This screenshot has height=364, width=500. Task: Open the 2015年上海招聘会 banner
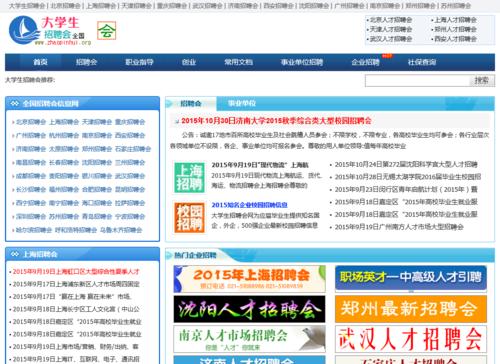click(249, 279)
